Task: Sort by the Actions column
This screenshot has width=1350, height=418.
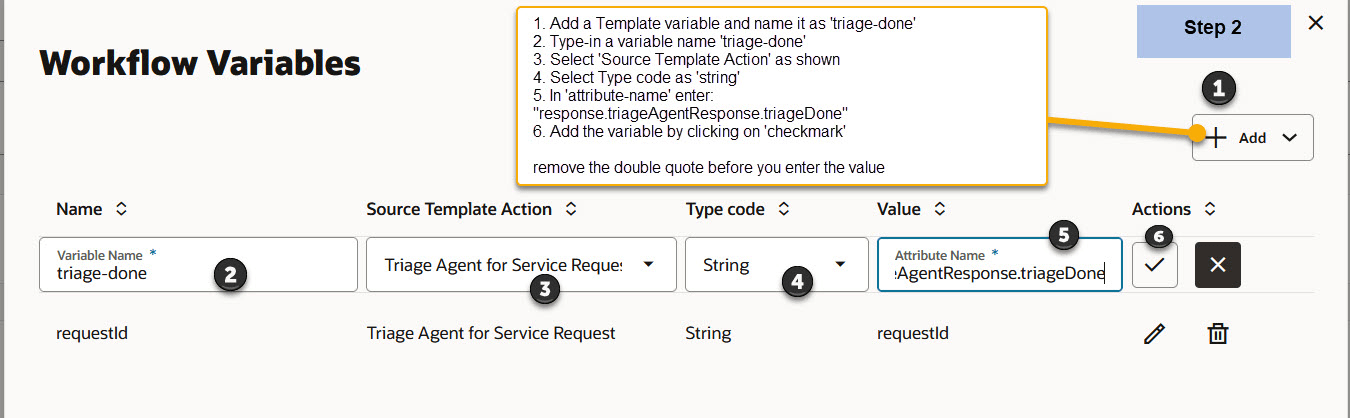Action: pos(1210,209)
